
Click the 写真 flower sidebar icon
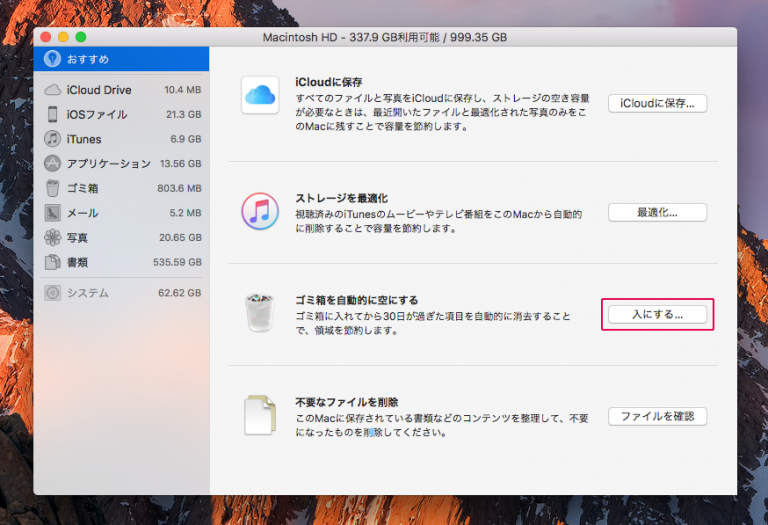(x=53, y=237)
